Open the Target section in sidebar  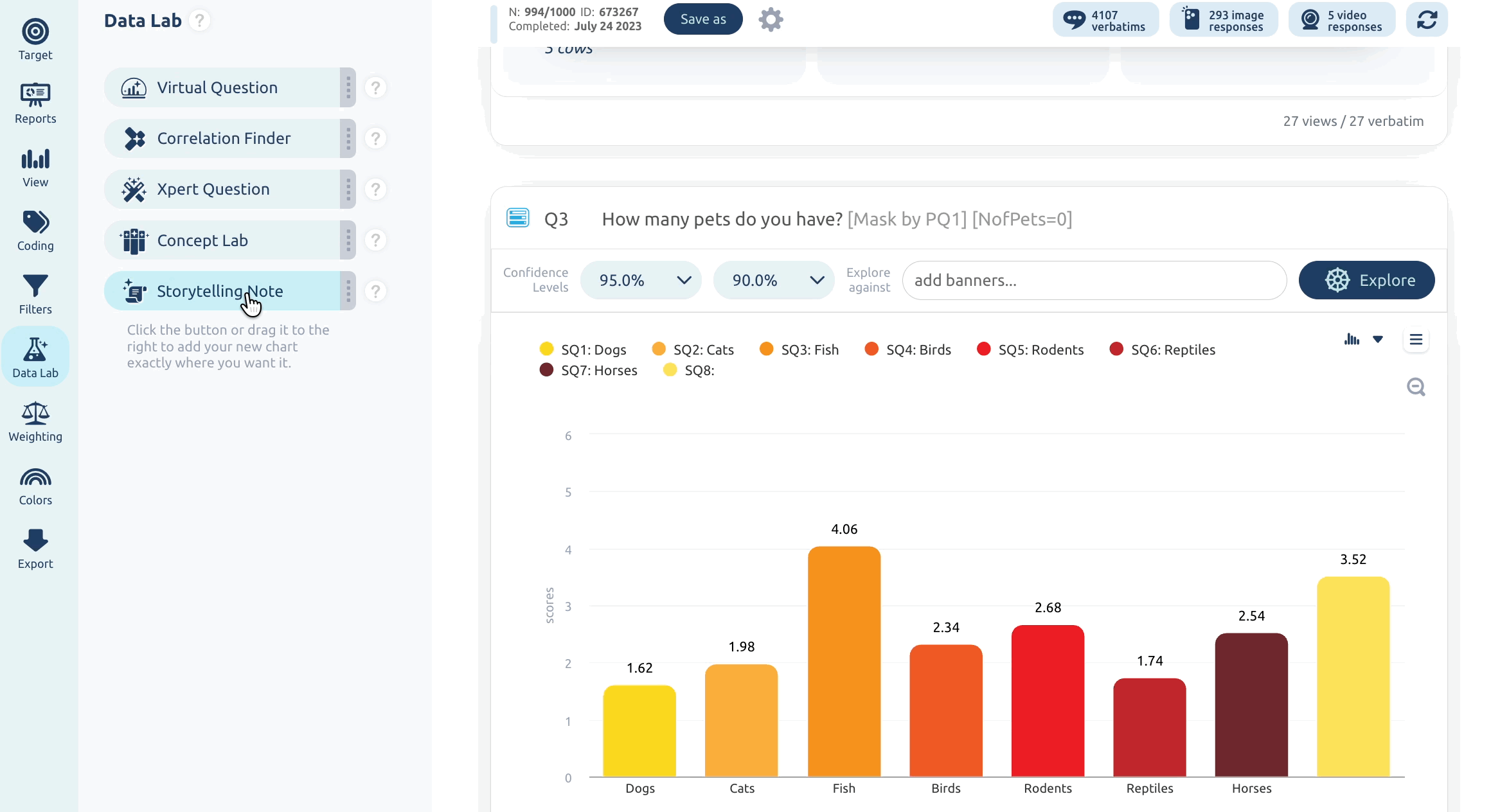[x=35, y=40]
